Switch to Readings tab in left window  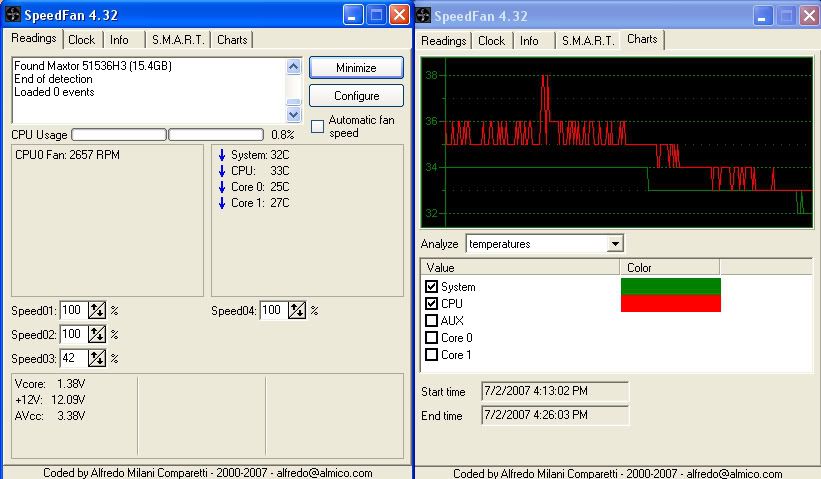(34, 38)
